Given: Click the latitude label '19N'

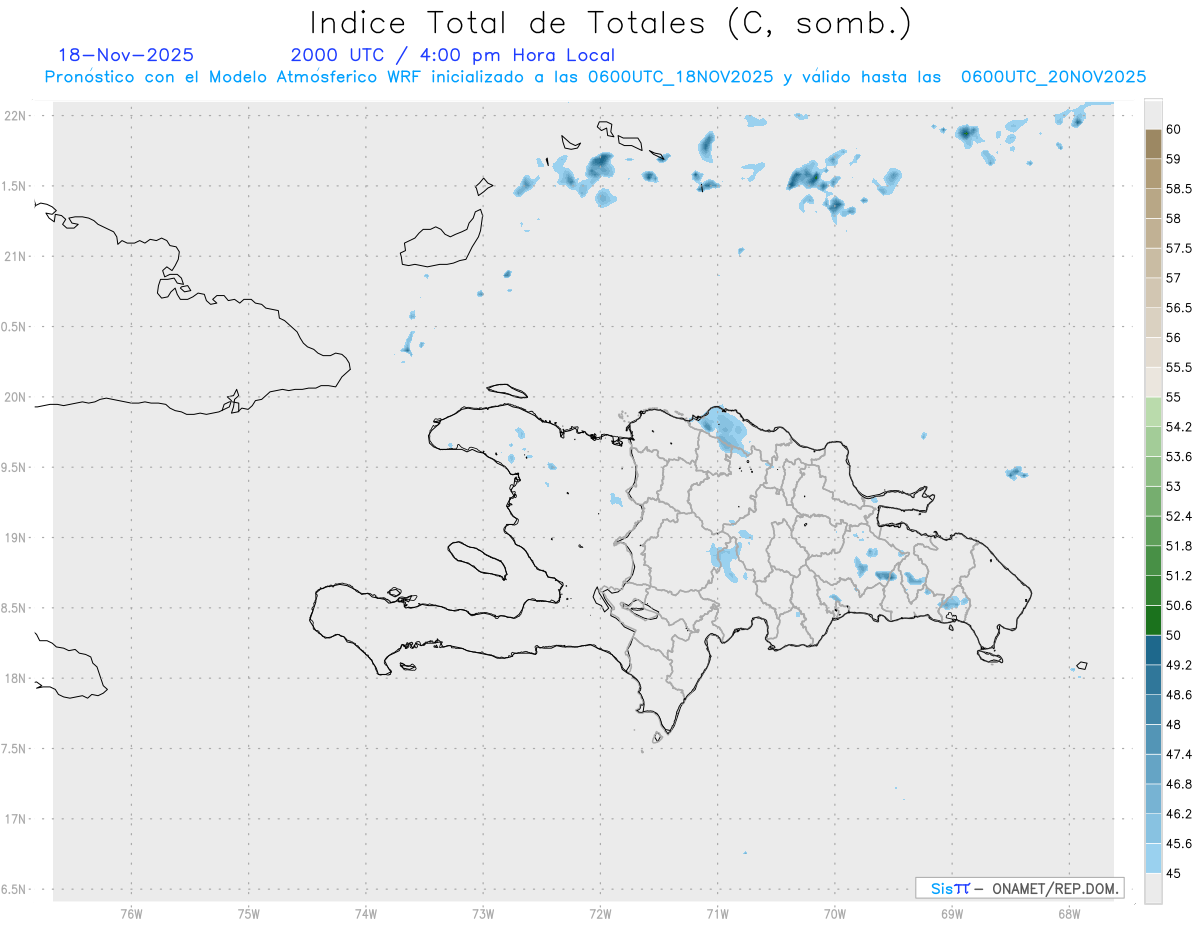Looking at the screenshot, I should click(17, 537).
